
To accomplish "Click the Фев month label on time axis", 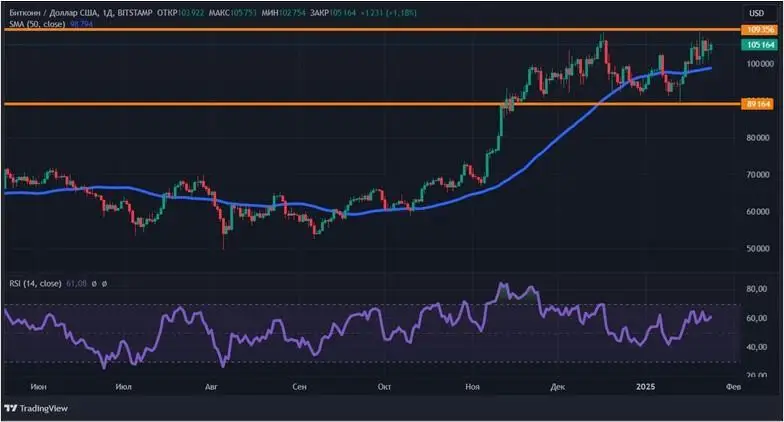I will coord(733,383).
